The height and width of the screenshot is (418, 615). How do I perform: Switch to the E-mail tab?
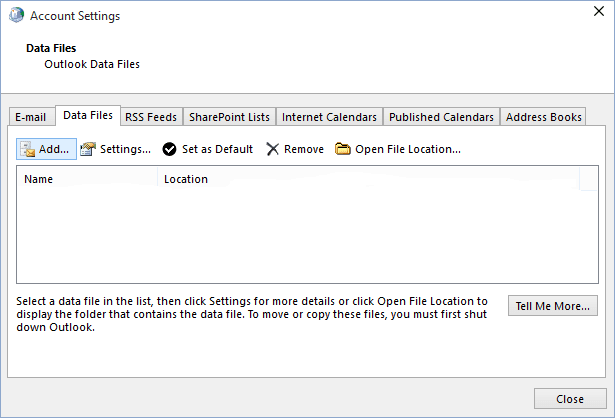(31, 117)
